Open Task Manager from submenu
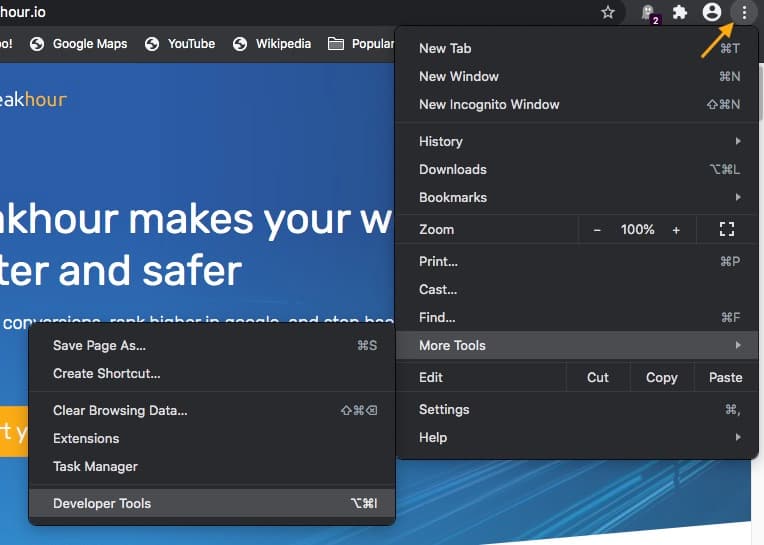The width and height of the screenshot is (764, 545). (212, 467)
